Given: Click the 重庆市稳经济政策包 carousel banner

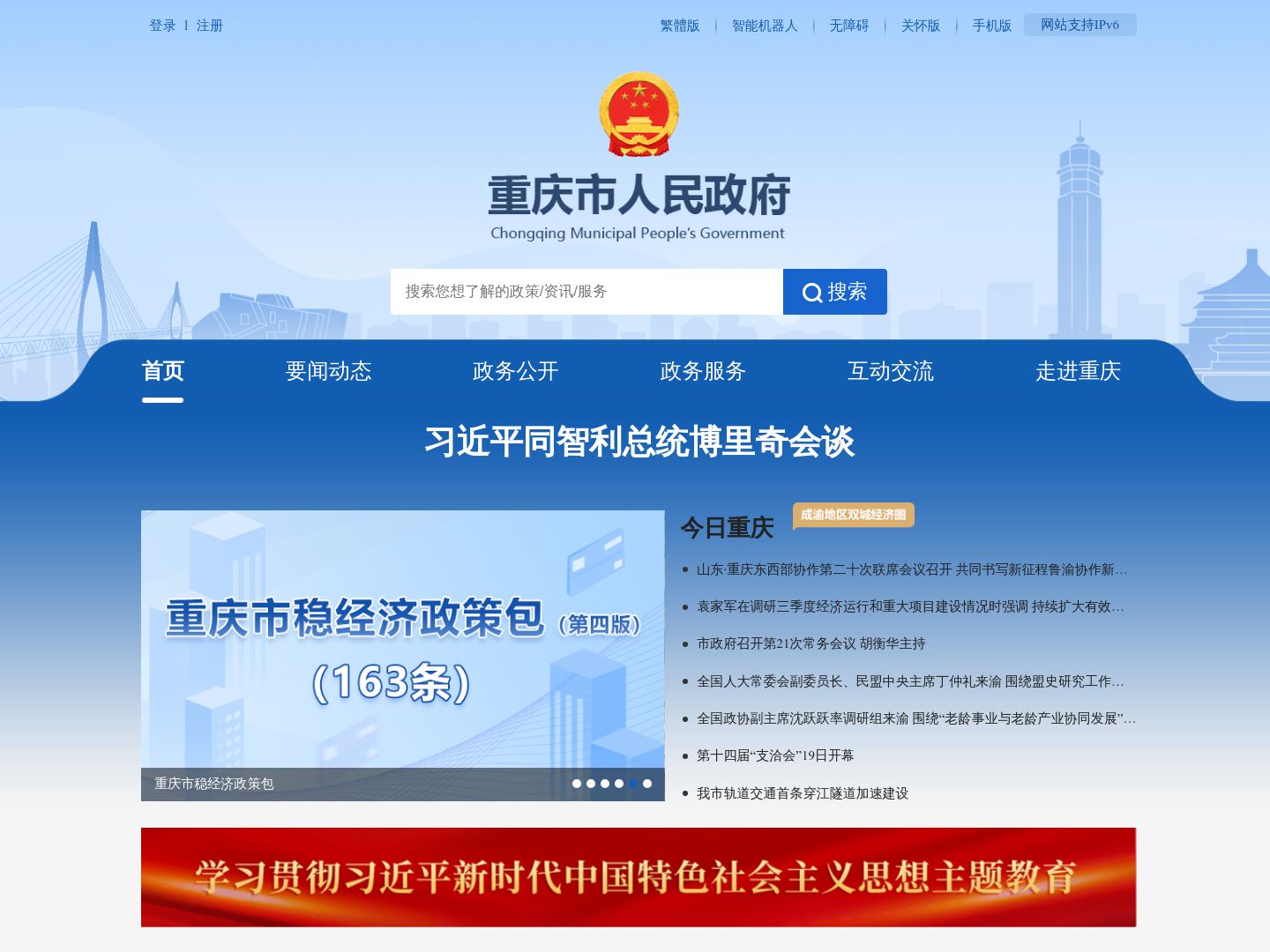Looking at the screenshot, I should pyautogui.click(x=403, y=656).
